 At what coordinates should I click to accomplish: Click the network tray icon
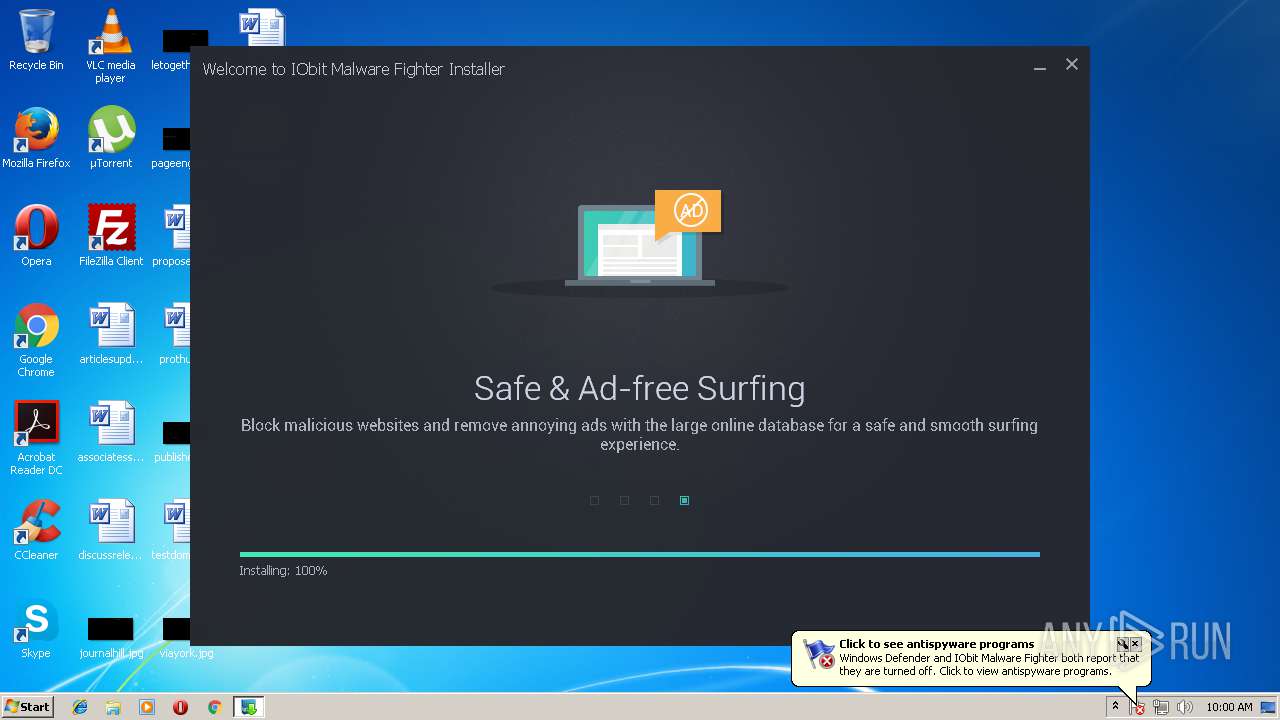[x=1161, y=707]
